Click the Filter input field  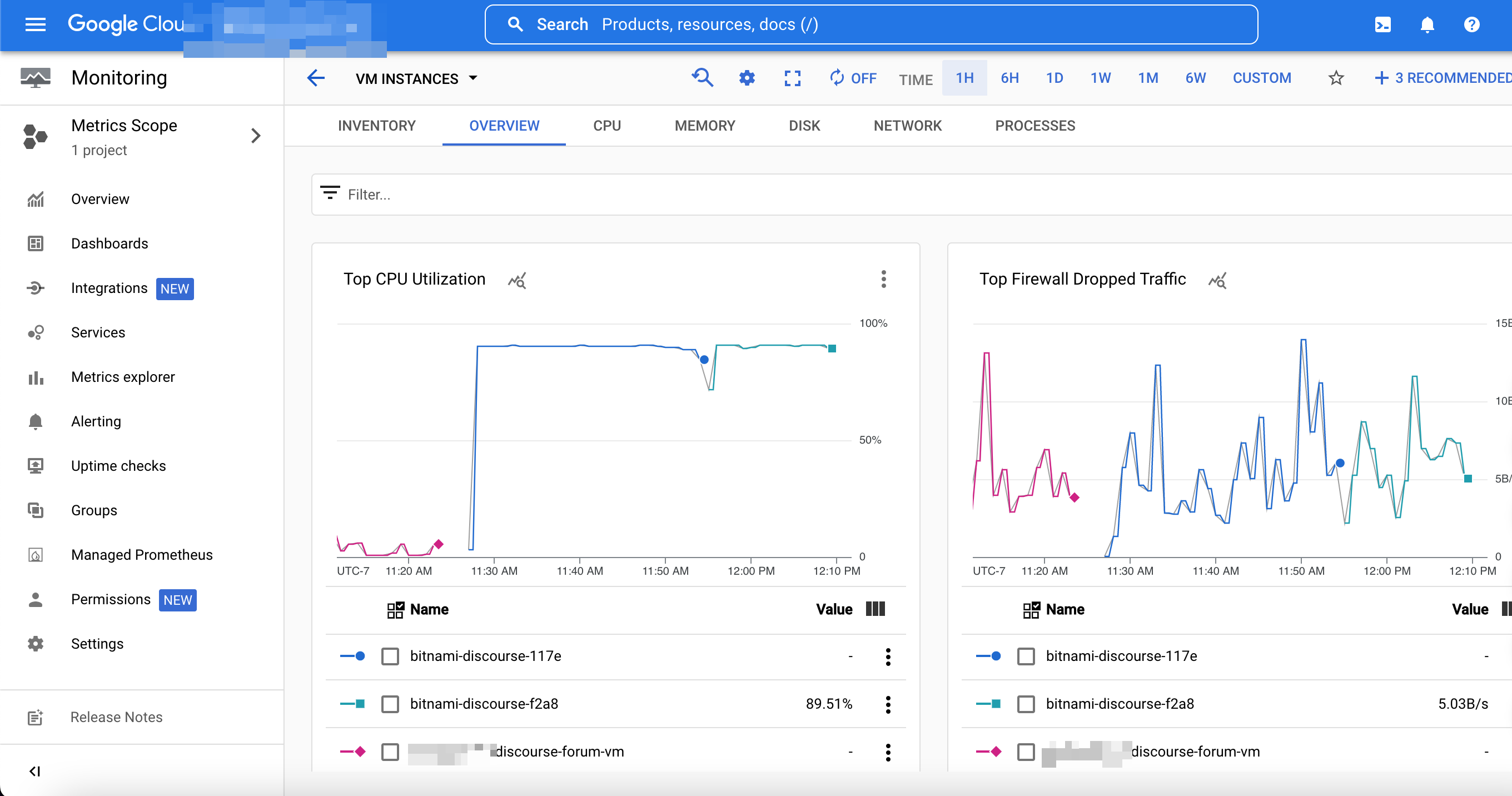pos(528,193)
